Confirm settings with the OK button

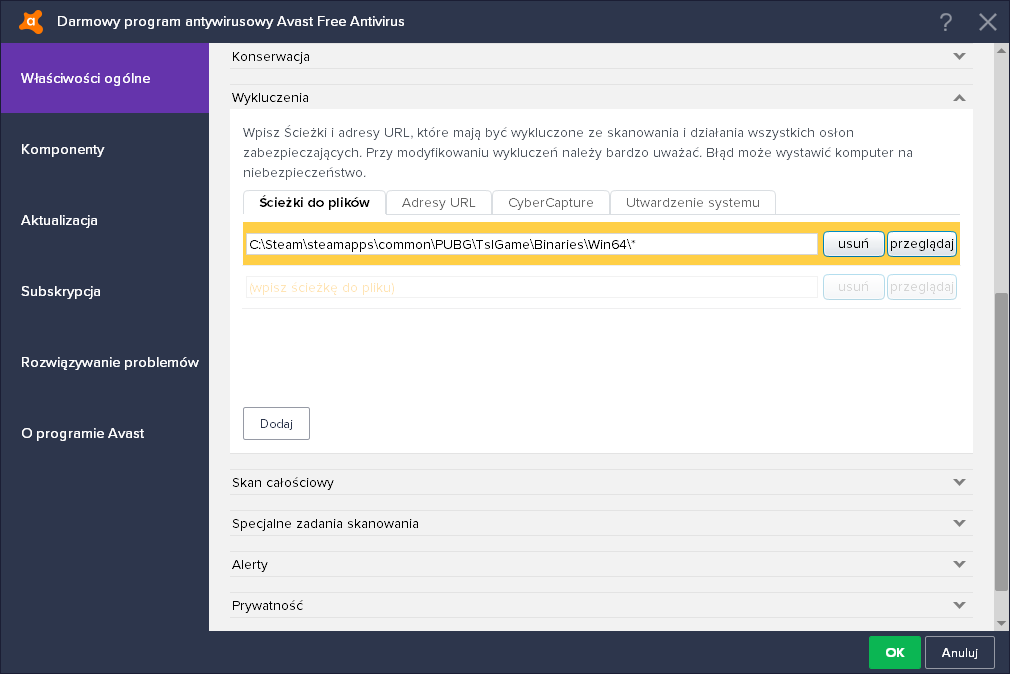pos(895,652)
